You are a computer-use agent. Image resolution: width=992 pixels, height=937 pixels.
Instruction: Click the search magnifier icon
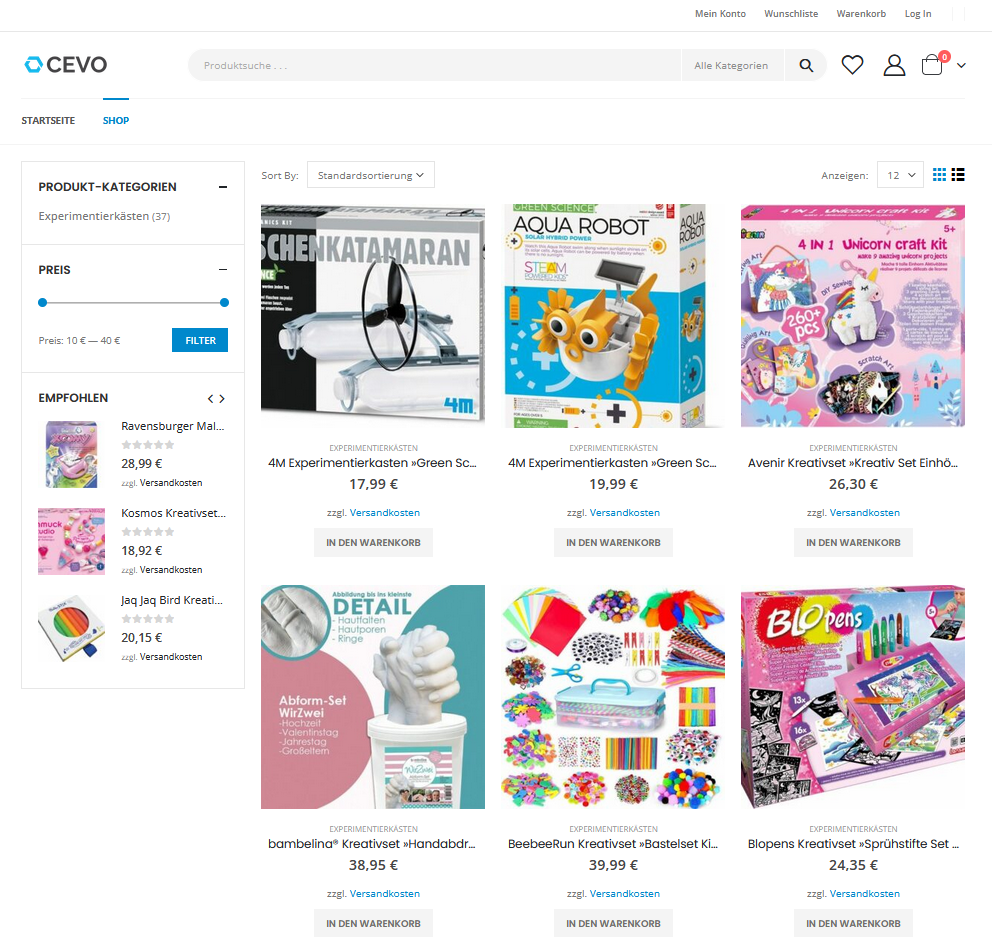click(805, 65)
